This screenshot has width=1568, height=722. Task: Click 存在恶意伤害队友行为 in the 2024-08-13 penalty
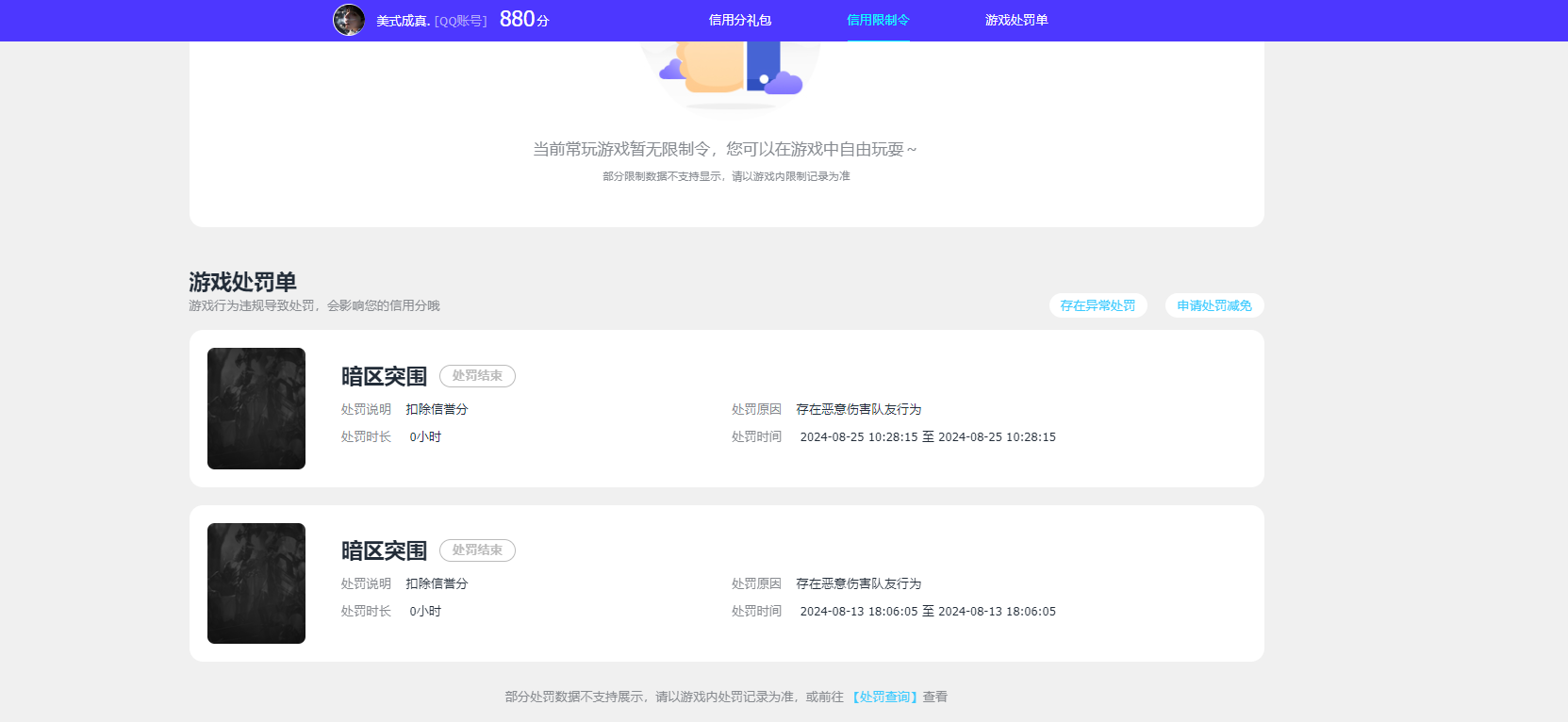(859, 583)
